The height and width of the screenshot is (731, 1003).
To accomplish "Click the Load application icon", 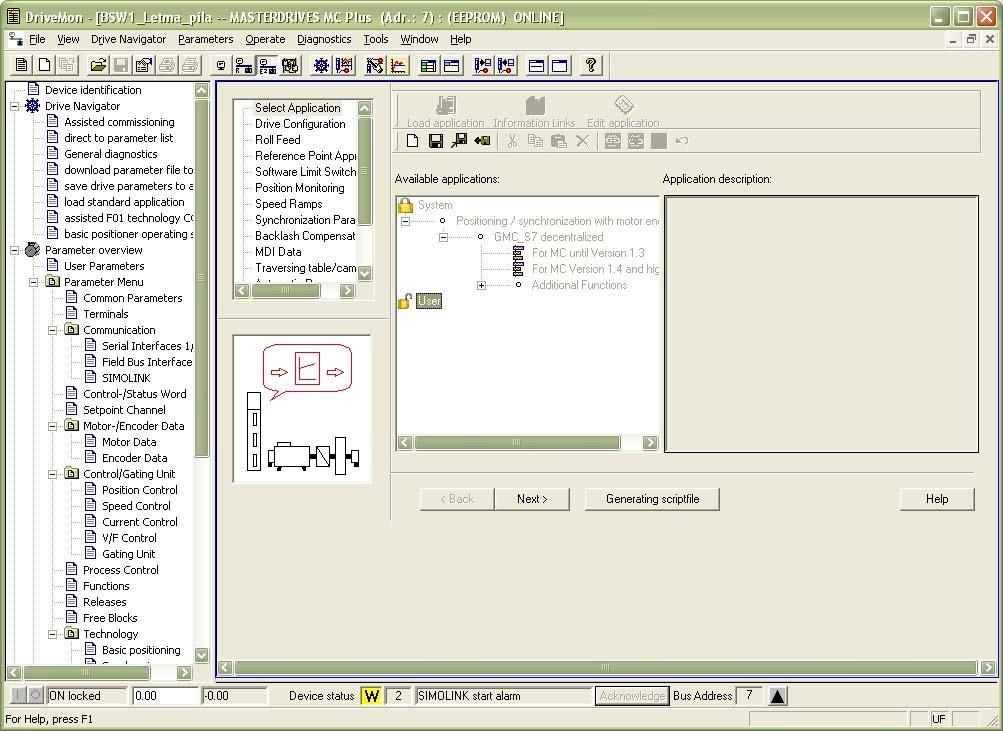I will coord(446,112).
